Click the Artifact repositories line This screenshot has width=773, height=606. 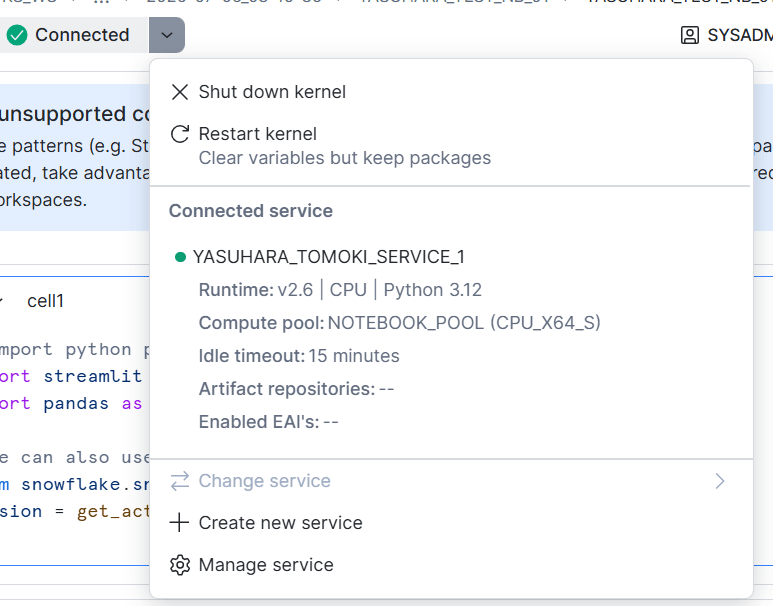[x=296, y=389]
